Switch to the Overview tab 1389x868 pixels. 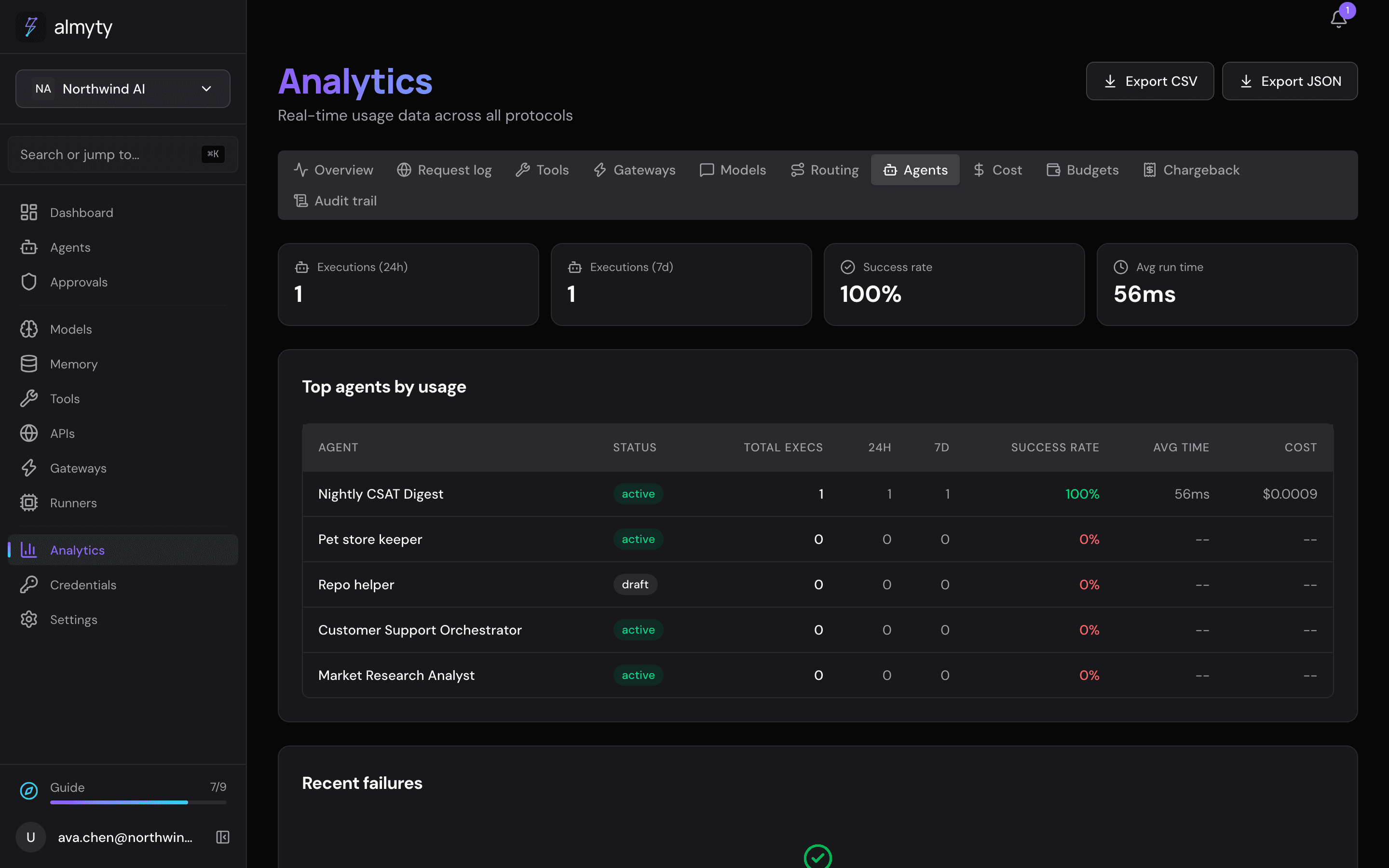coord(333,170)
